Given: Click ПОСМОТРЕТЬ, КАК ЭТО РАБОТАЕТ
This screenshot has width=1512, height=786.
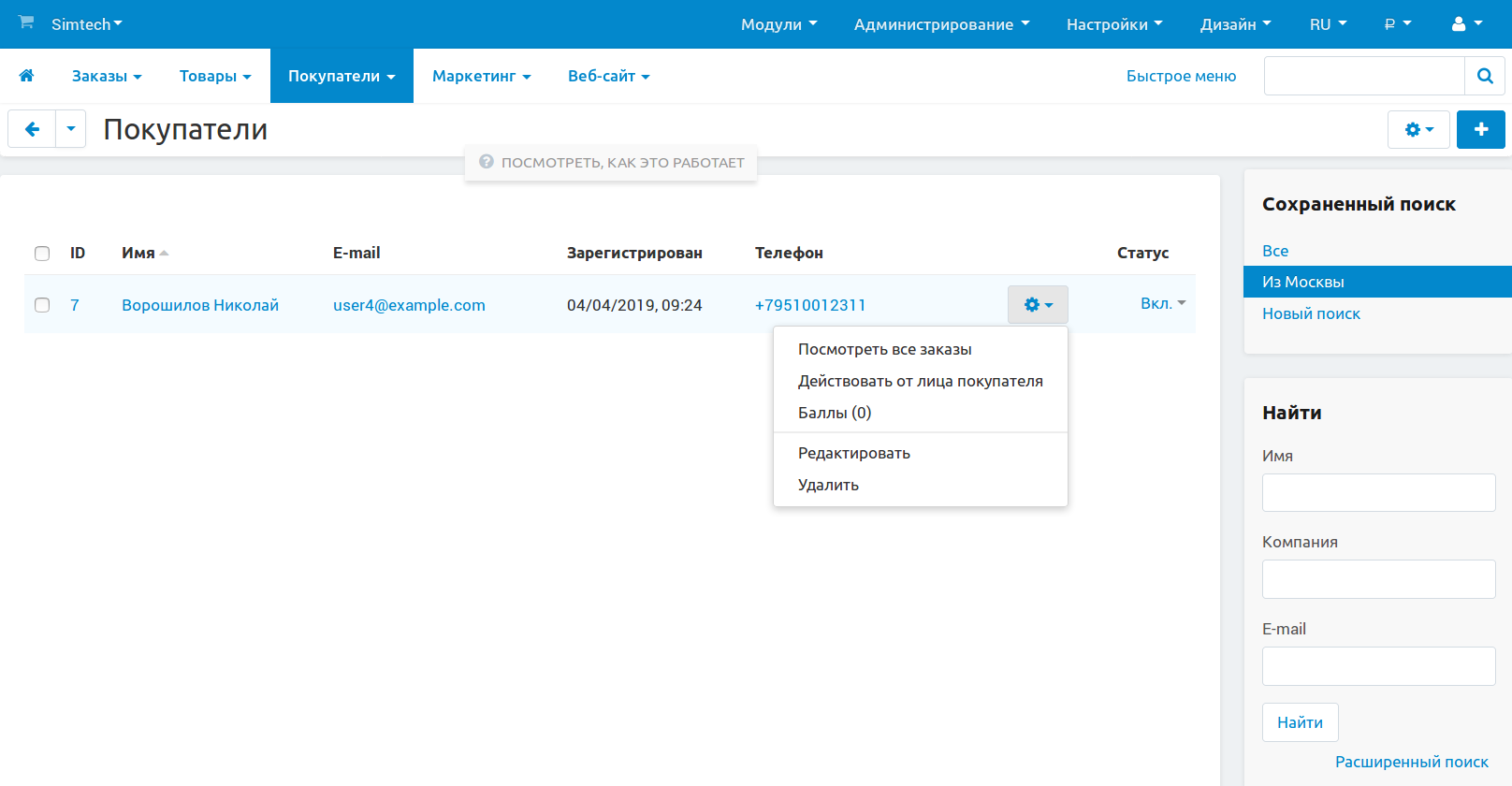Looking at the screenshot, I should [x=623, y=163].
